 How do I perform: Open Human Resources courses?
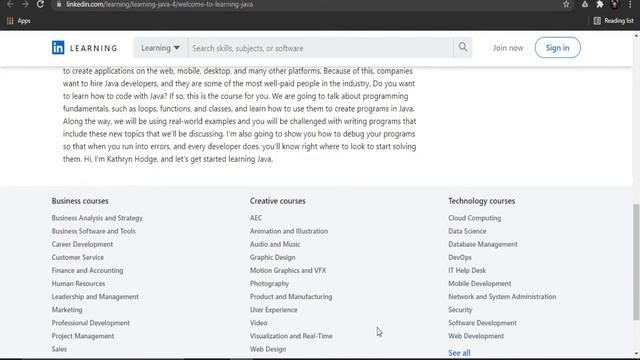tap(78, 283)
